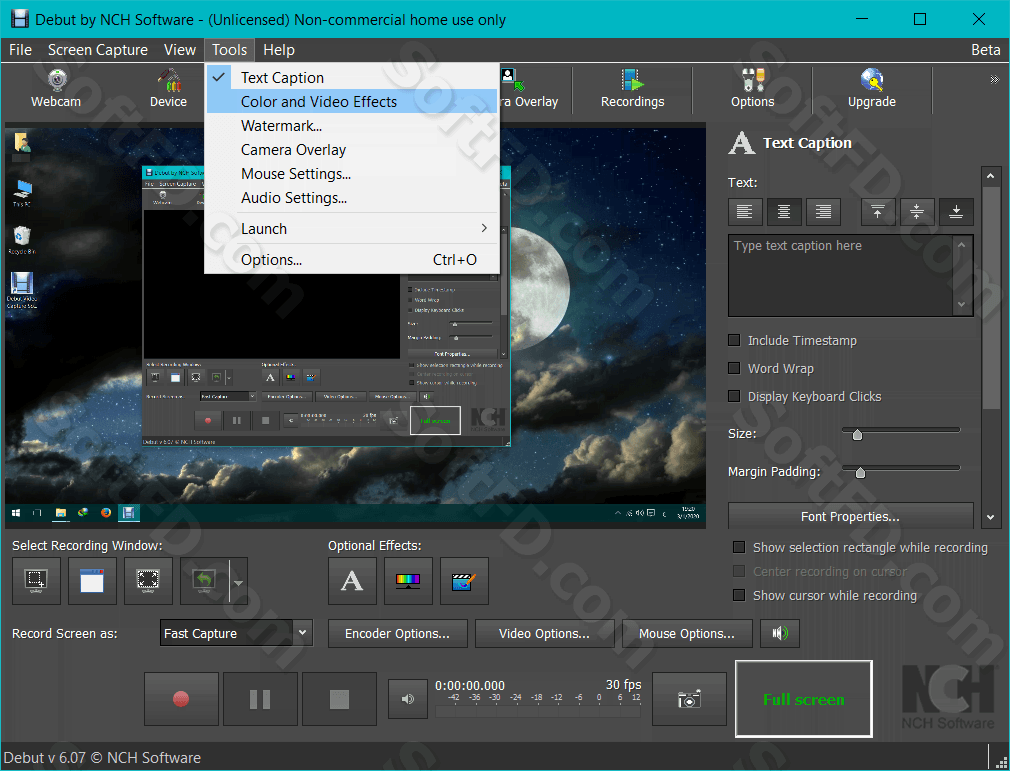Select Color and Video Effects
1010x771 pixels.
tap(352, 101)
